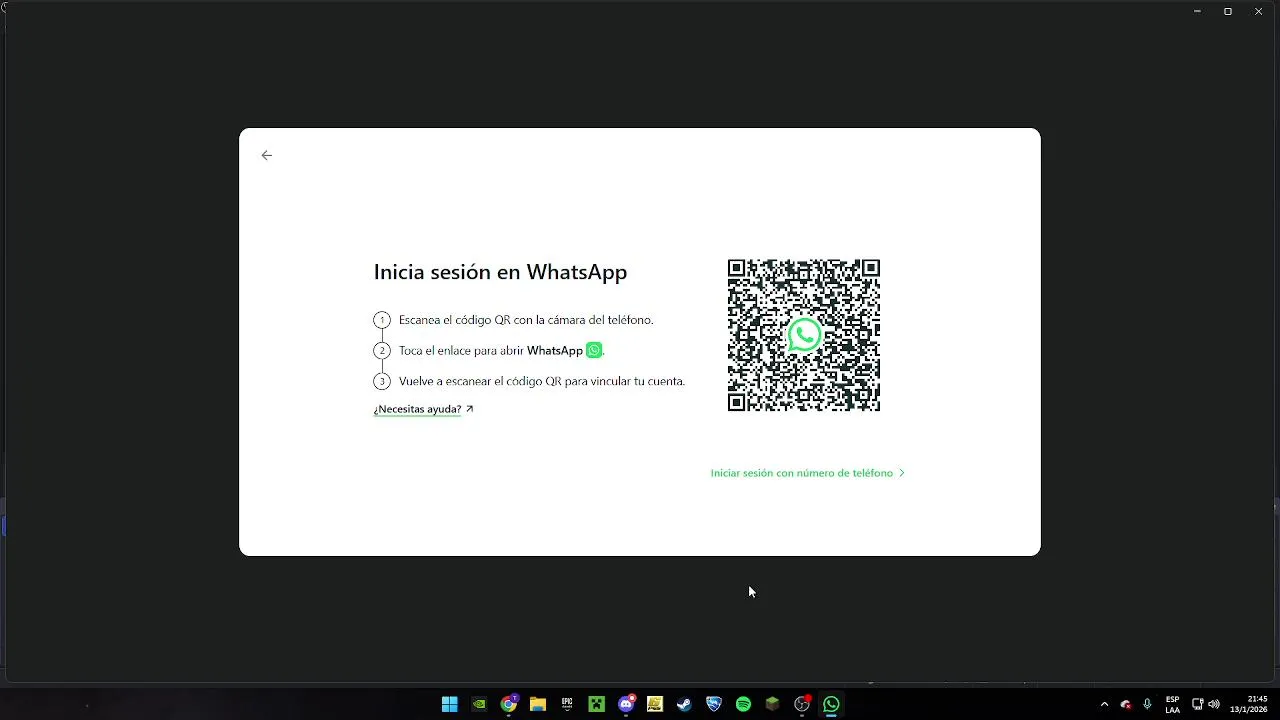Open the grass block icon in taskbar
1280x720 pixels.
772,704
